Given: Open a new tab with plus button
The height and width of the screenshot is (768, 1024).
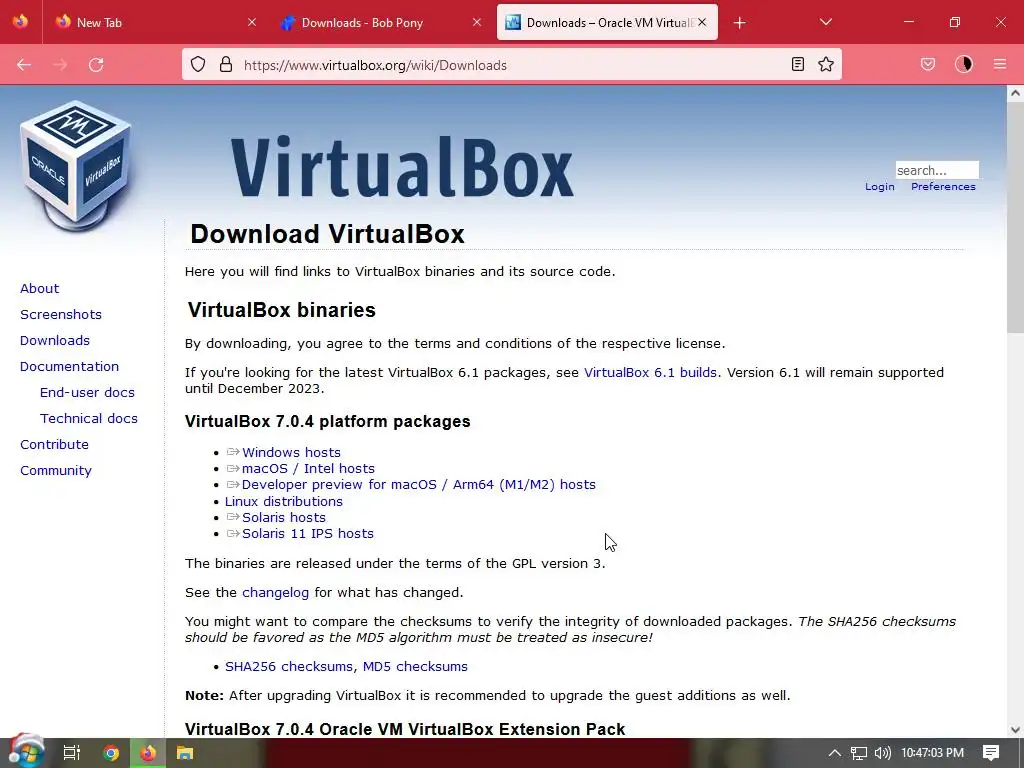Looking at the screenshot, I should pyautogui.click(x=739, y=23).
